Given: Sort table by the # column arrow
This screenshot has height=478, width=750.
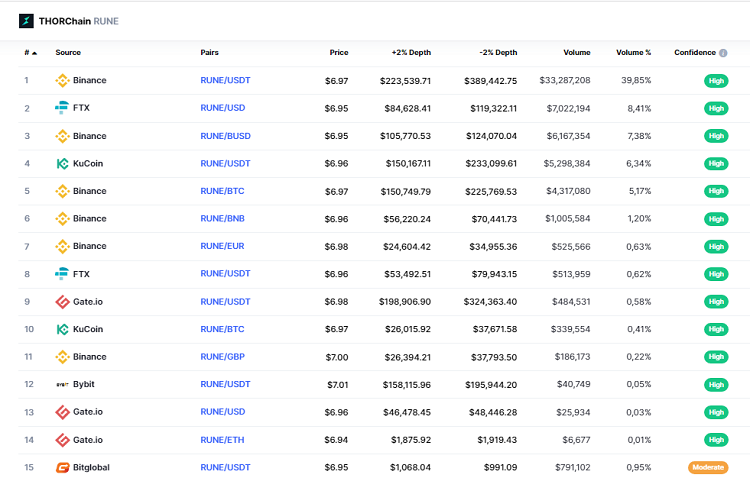Looking at the screenshot, I should point(35,53).
